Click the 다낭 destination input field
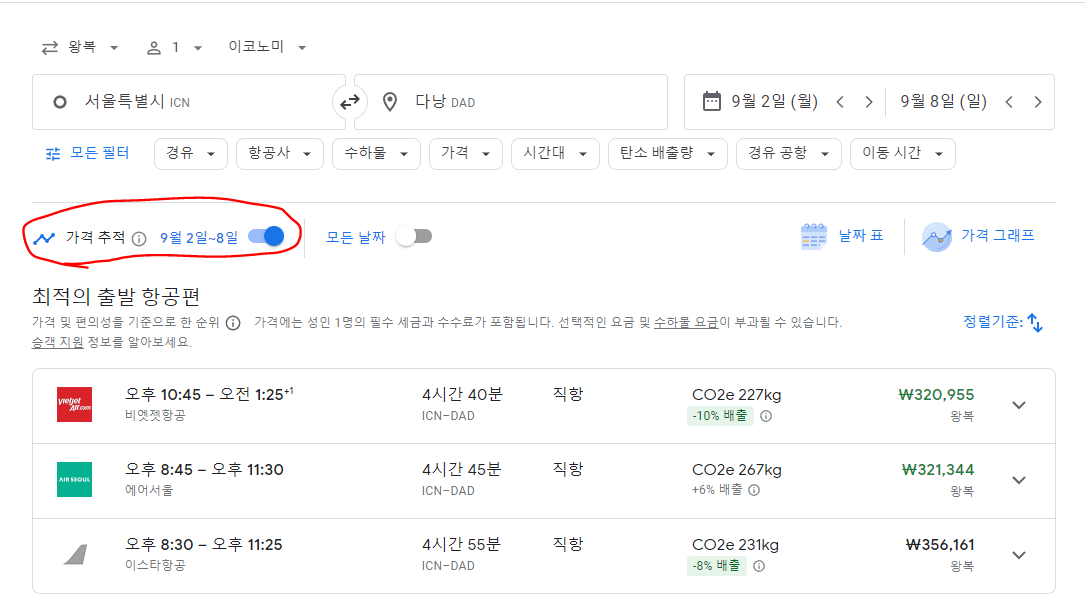The image size is (1085, 611). tap(500, 101)
